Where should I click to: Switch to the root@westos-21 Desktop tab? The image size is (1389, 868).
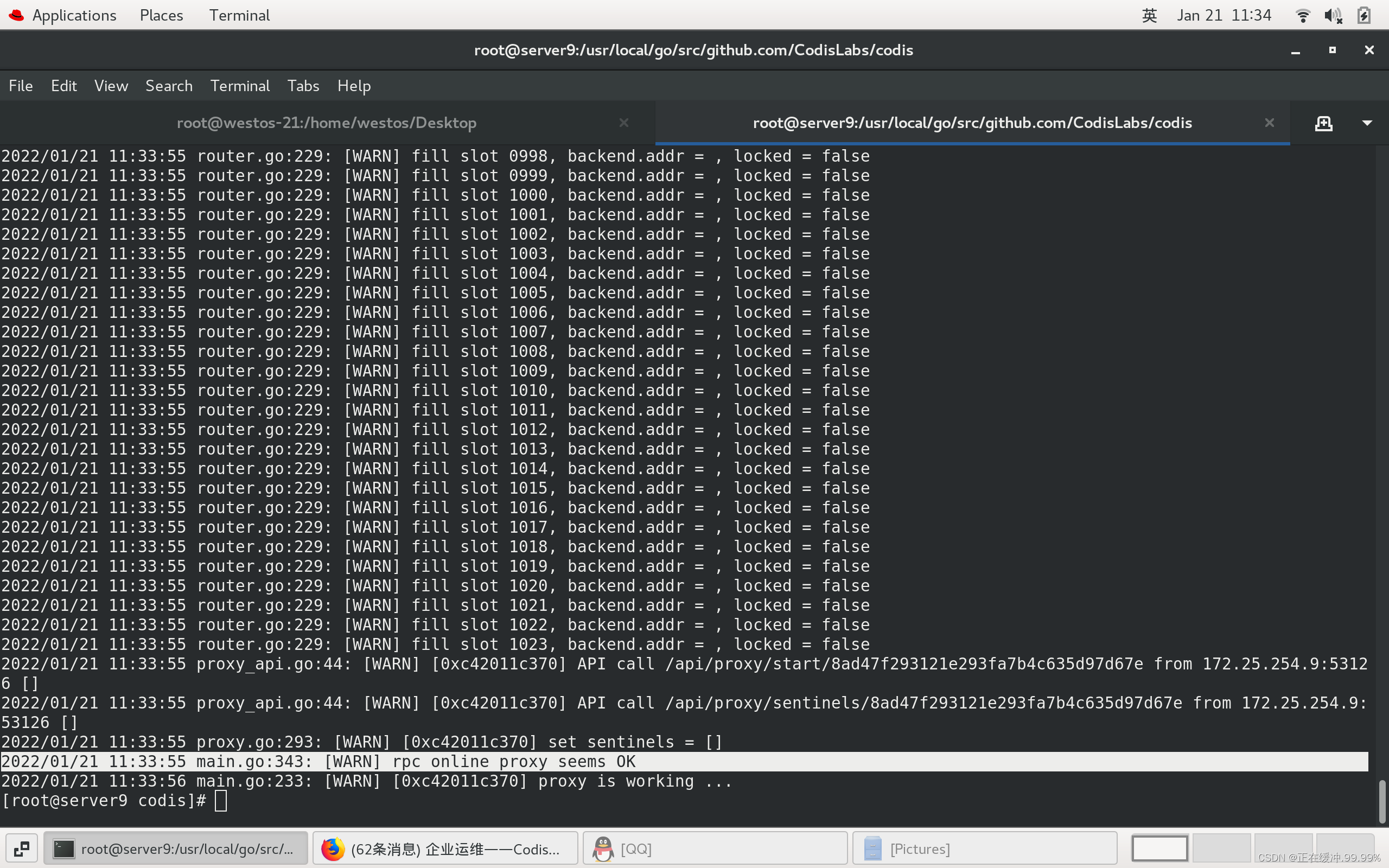point(326,123)
